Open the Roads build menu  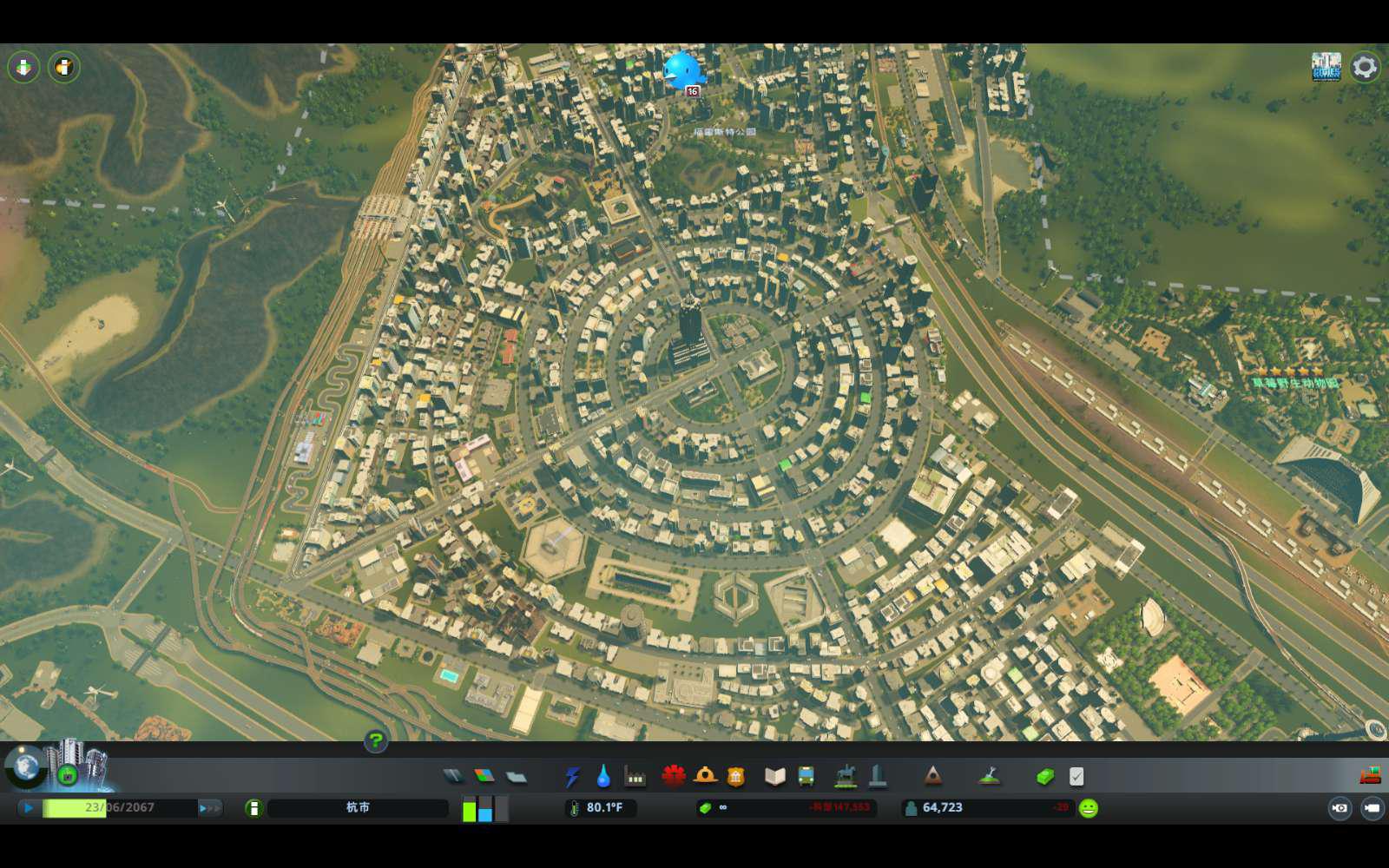(x=453, y=776)
